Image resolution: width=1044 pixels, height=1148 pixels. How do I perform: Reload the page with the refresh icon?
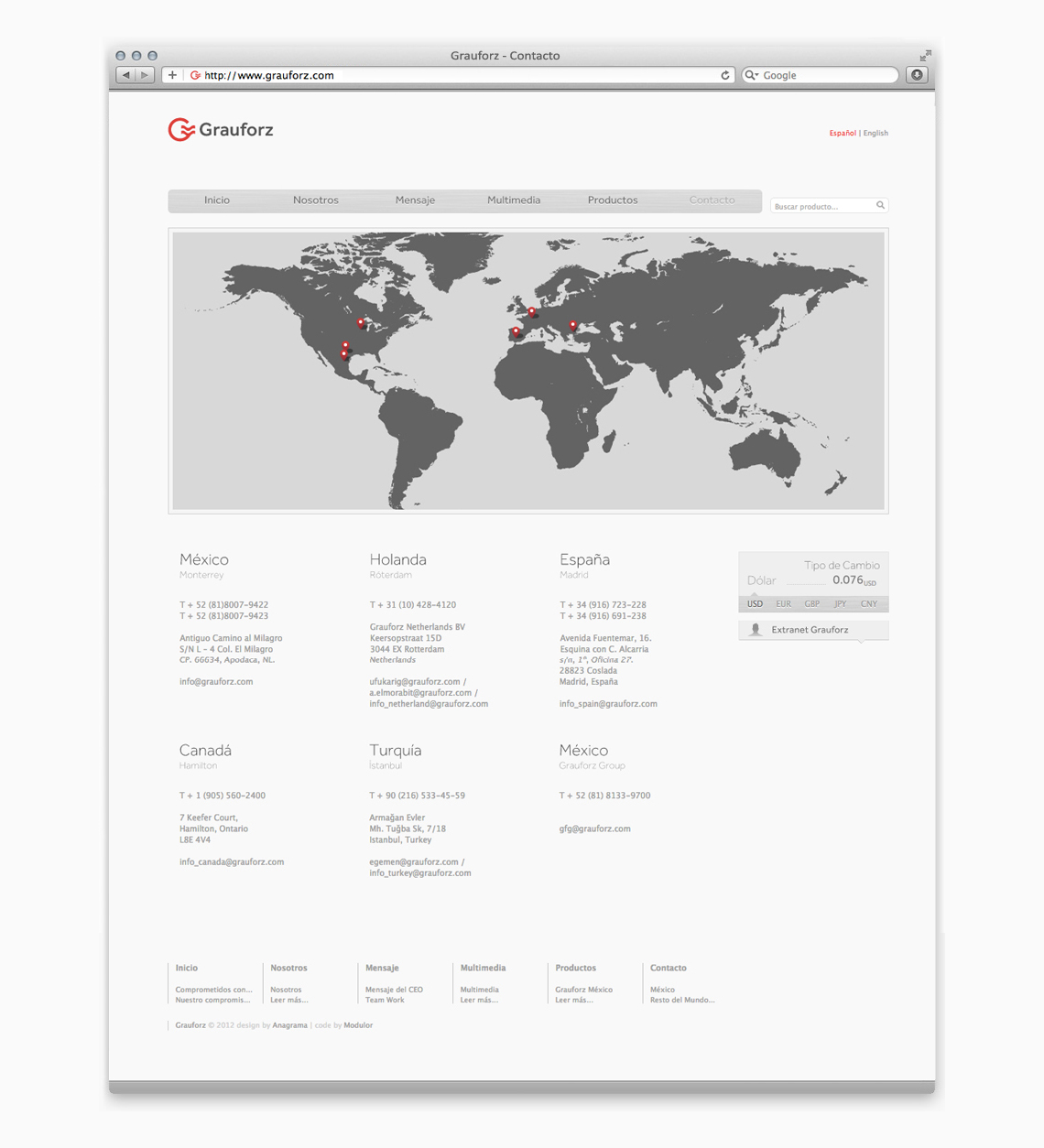click(724, 75)
